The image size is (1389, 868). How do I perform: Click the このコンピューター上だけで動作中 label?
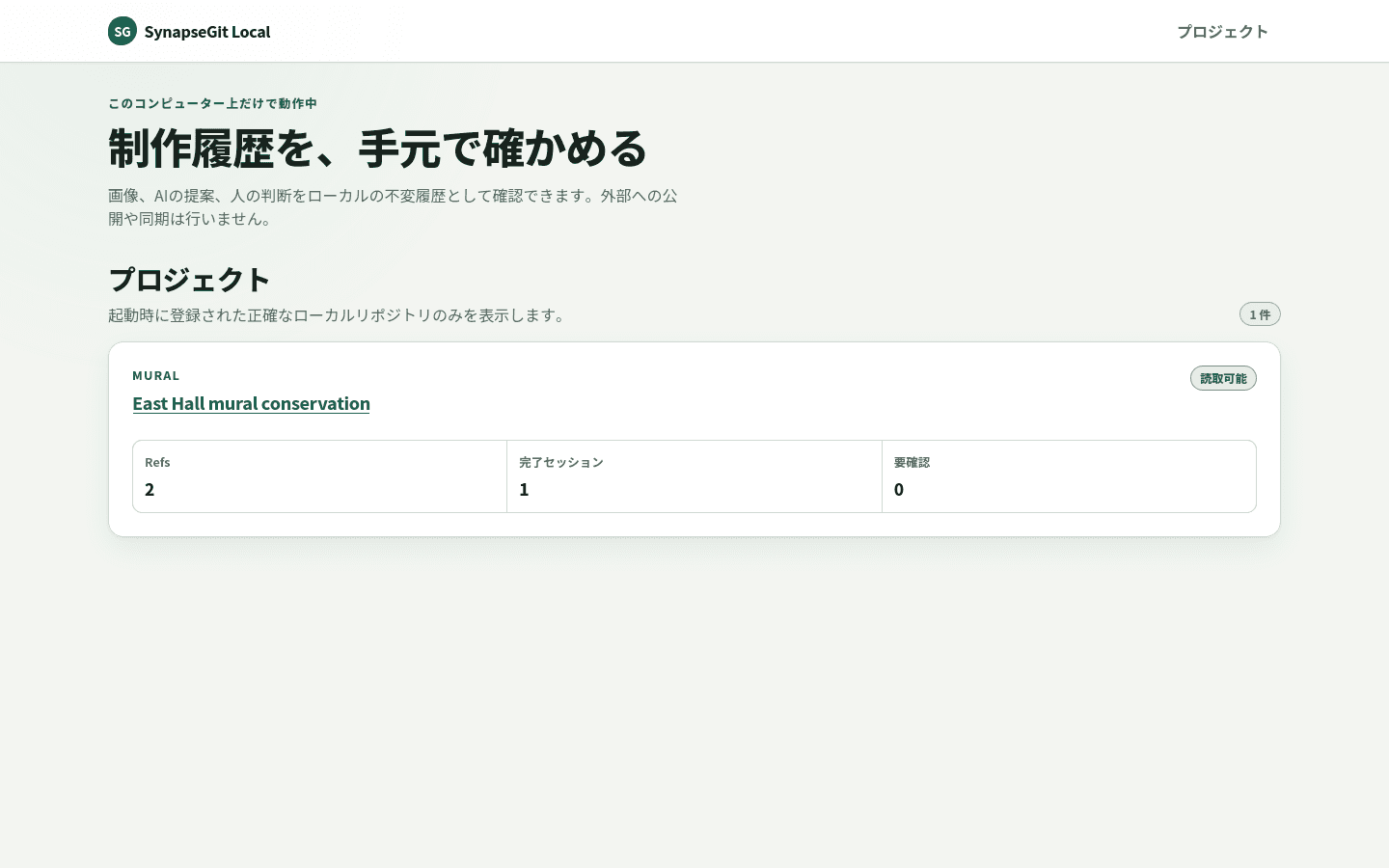(x=212, y=103)
